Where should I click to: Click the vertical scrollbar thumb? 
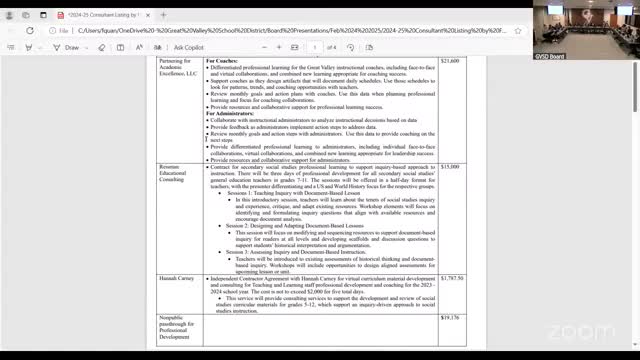(635, 87)
